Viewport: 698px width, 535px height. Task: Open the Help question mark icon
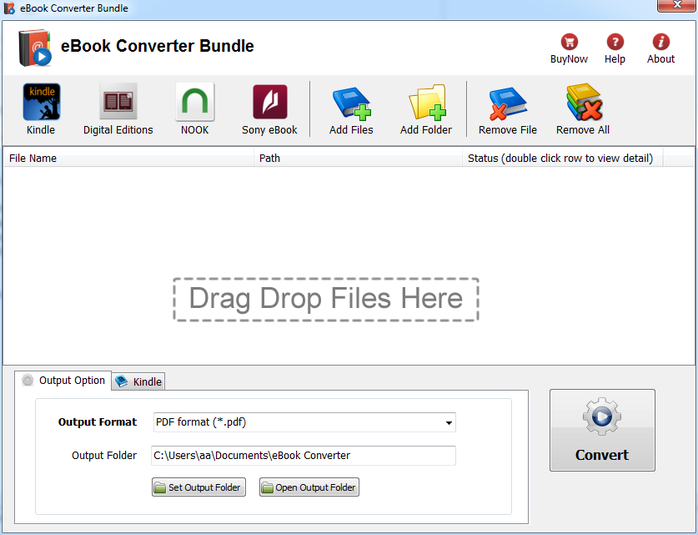click(x=615, y=42)
